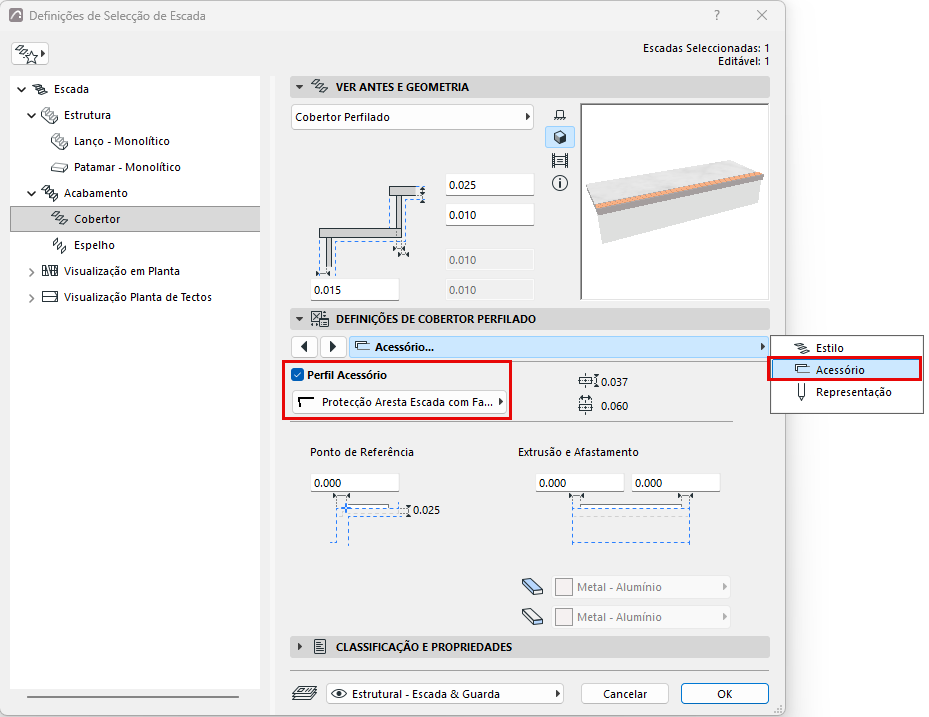The height and width of the screenshot is (717, 929).
Task: Open the favorites star button
Action: pos(29,54)
